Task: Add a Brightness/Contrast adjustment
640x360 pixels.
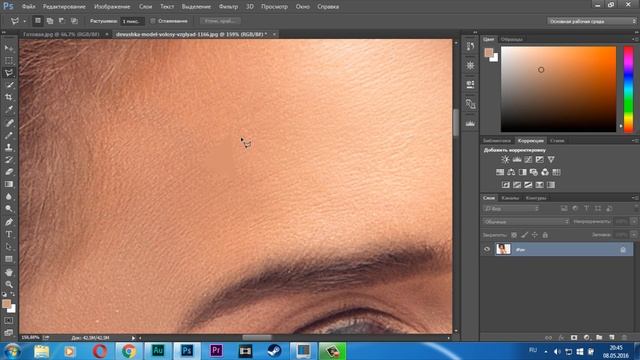Action: [x=505, y=160]
